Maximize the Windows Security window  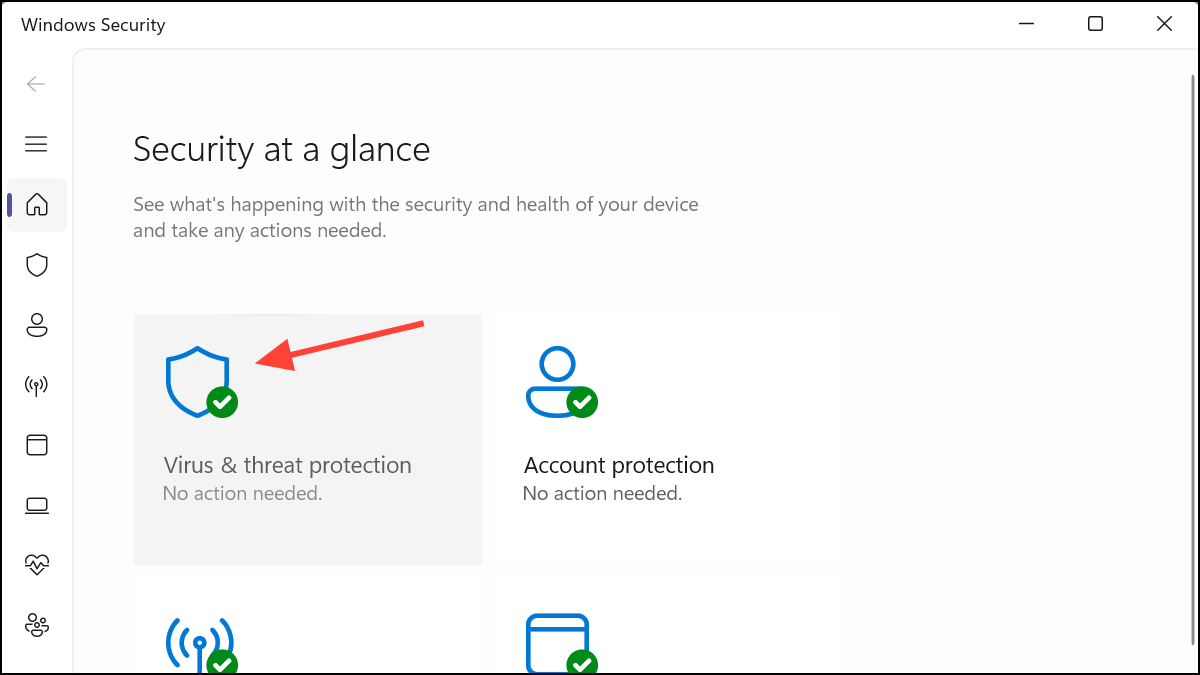(1095, 24)
